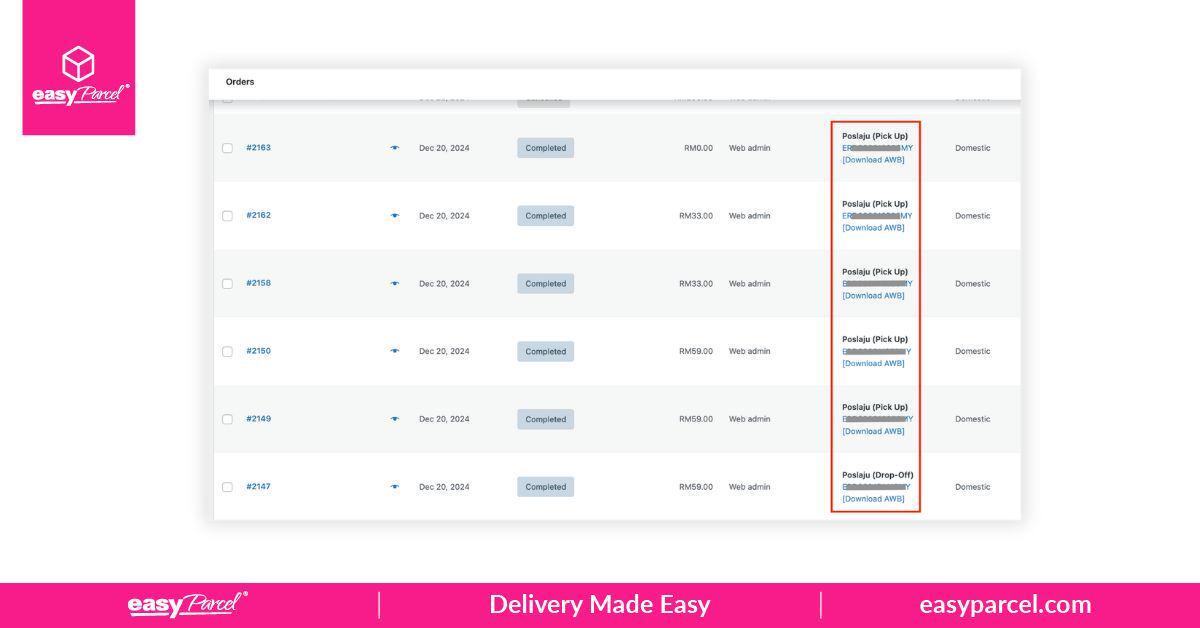The image size is (1200, 628).
Task: Click the Completed status of order #2163
Action: [546, 148]
